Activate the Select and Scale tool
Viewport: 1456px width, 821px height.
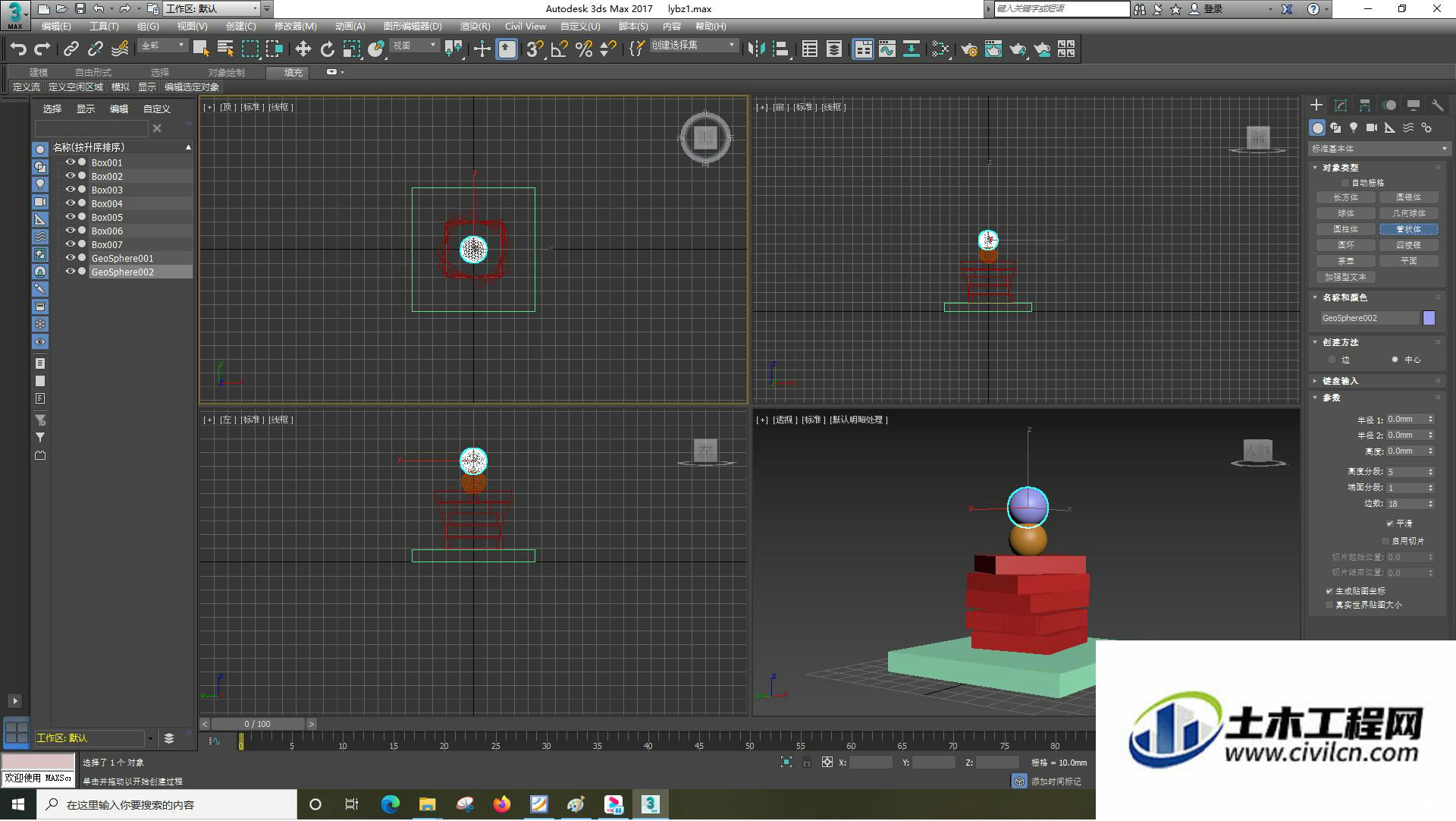pyautogui.click(x=351, y=49)
